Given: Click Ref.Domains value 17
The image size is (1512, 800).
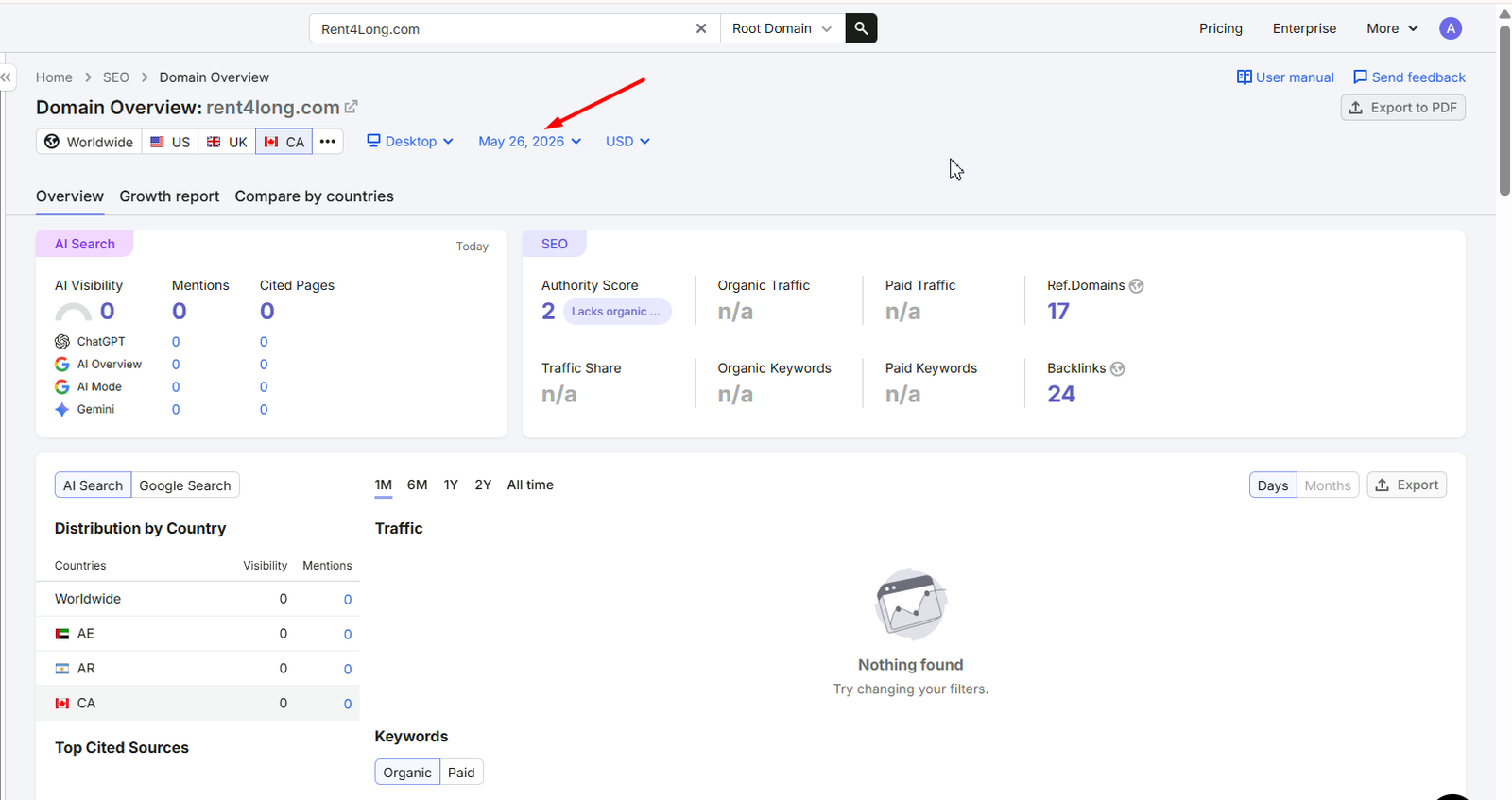Looking at the screenshot, I should coord(1058,312).
